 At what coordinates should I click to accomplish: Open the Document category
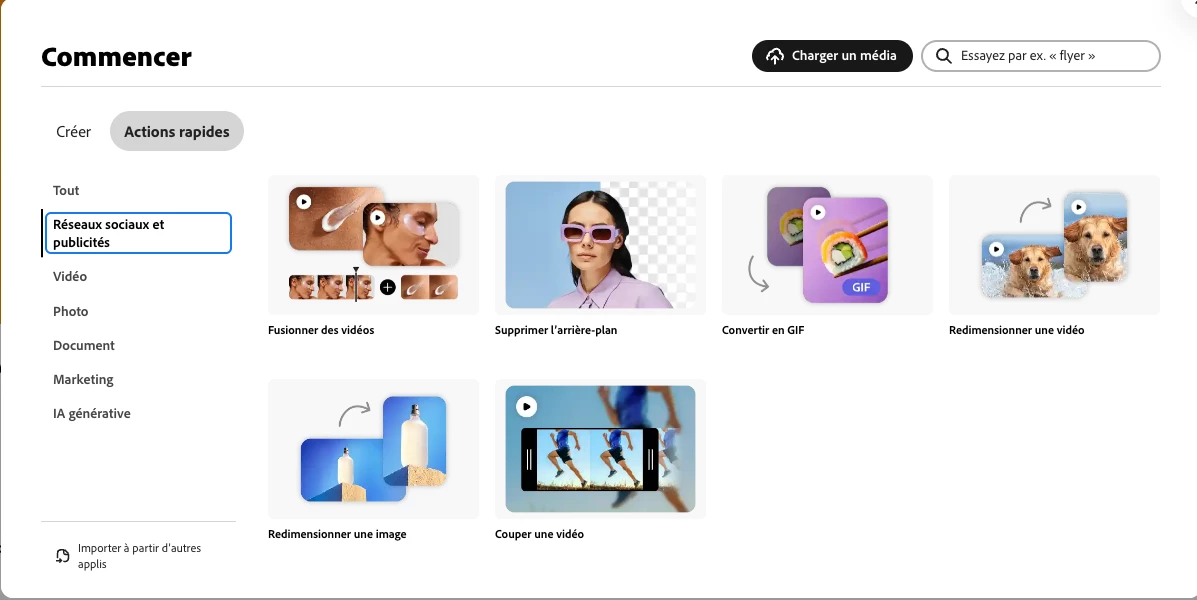[x=84, y=345]
